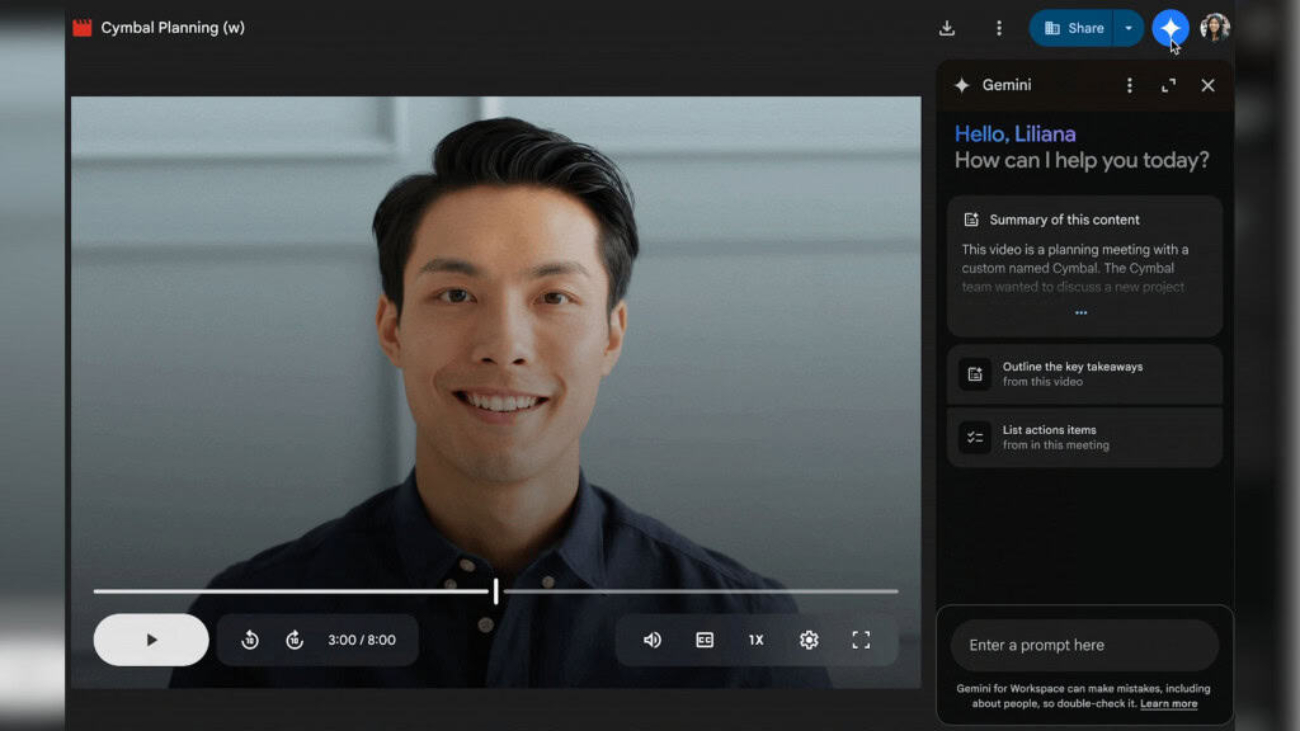Select Outline the key takeaways suggestion
Image resolution: width=1300 pixels, height=731 pixels.
click(x=1085, y=374)
